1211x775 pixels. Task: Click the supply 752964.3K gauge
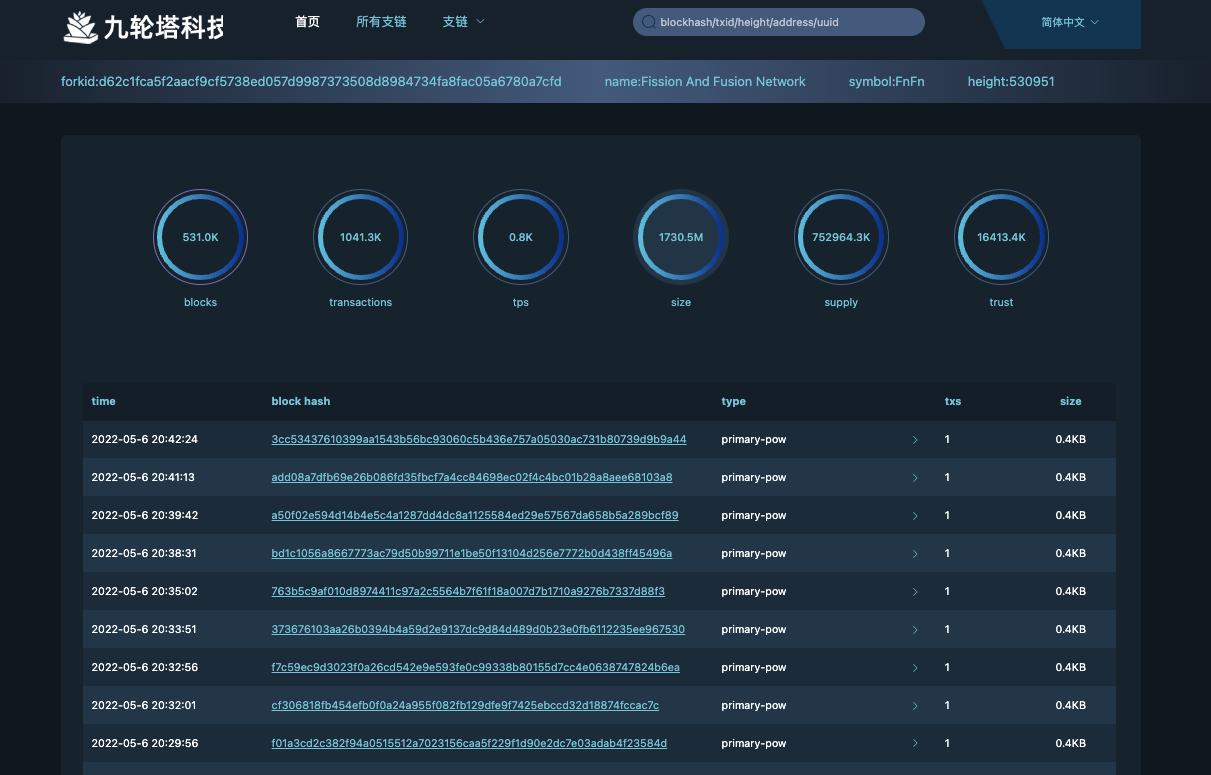841,238
